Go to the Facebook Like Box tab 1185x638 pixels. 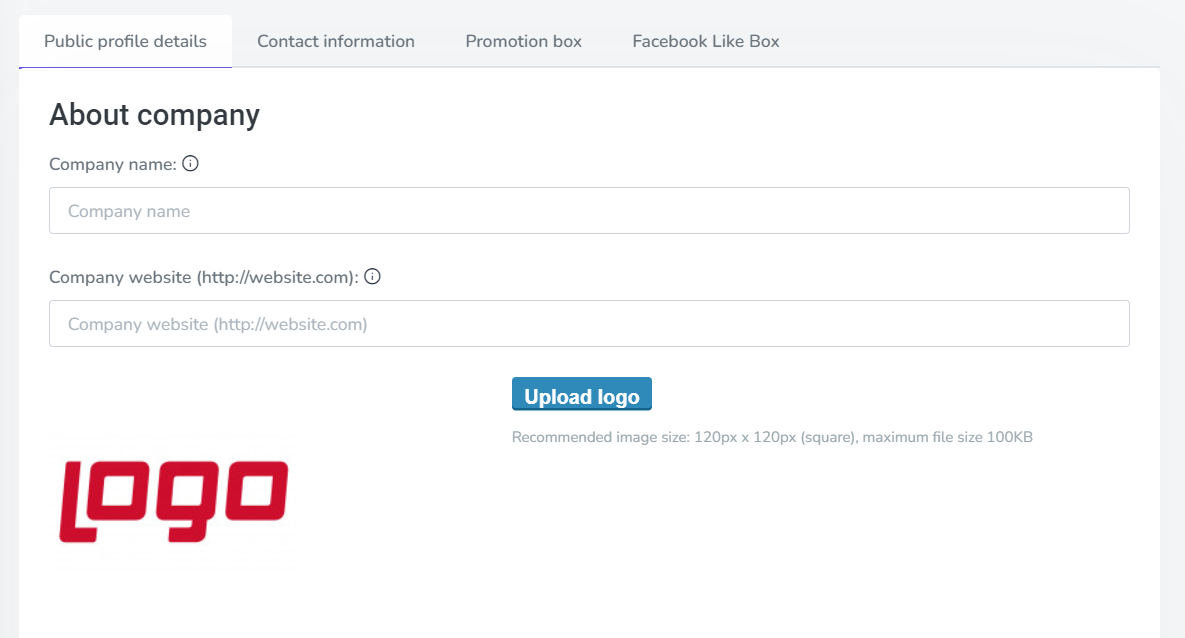coord(706,42)
